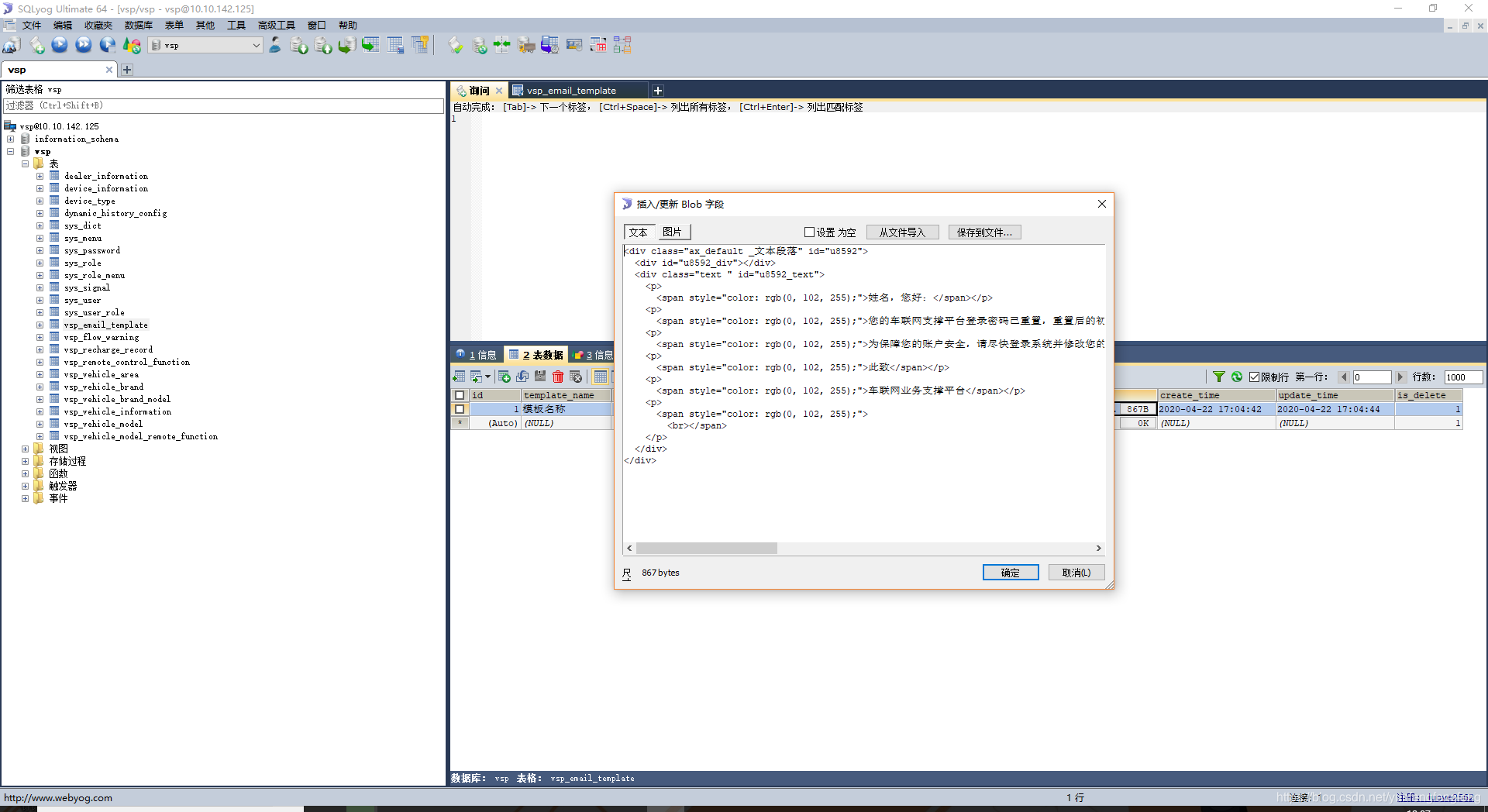This screenshot has height=812, width=1488.
Task: Open the vsp database dropdown
Action: (205, 46)
